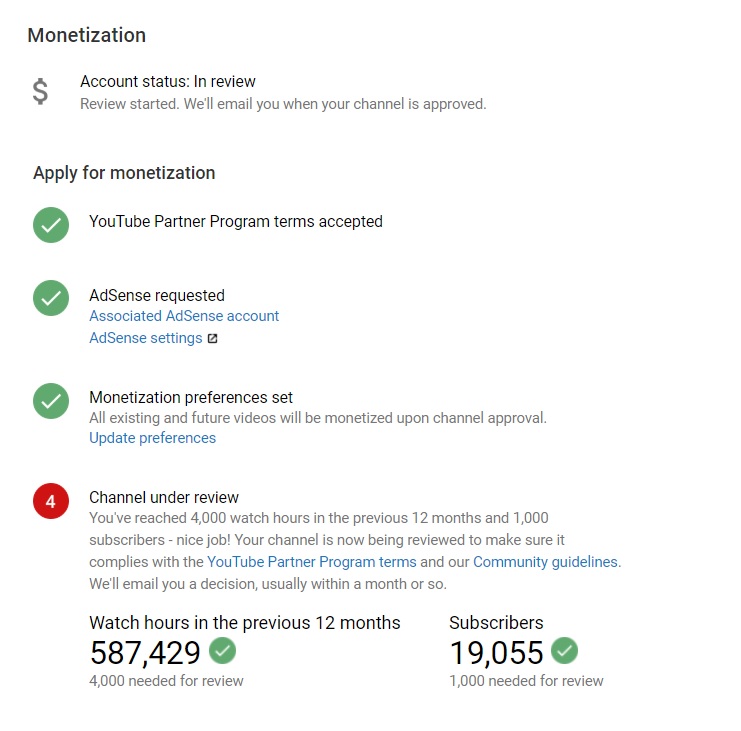Click green checkmark next to AdSense requested
The width and height of the screenshot is (741, 731).
51,298
